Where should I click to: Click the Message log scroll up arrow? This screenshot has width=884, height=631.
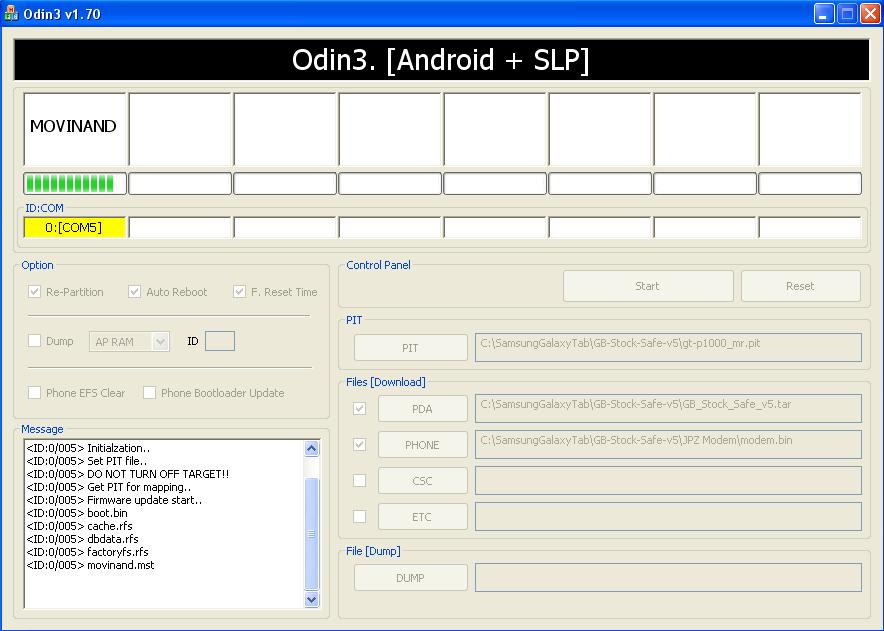coord(312,449)
